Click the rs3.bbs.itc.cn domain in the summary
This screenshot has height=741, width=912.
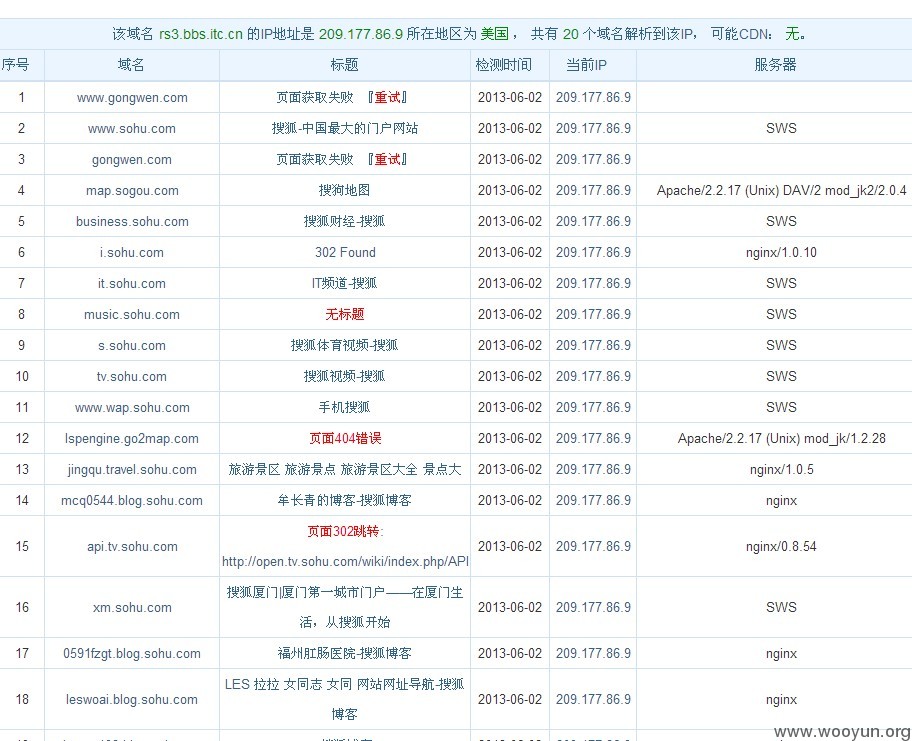click(x=201, y=34)
